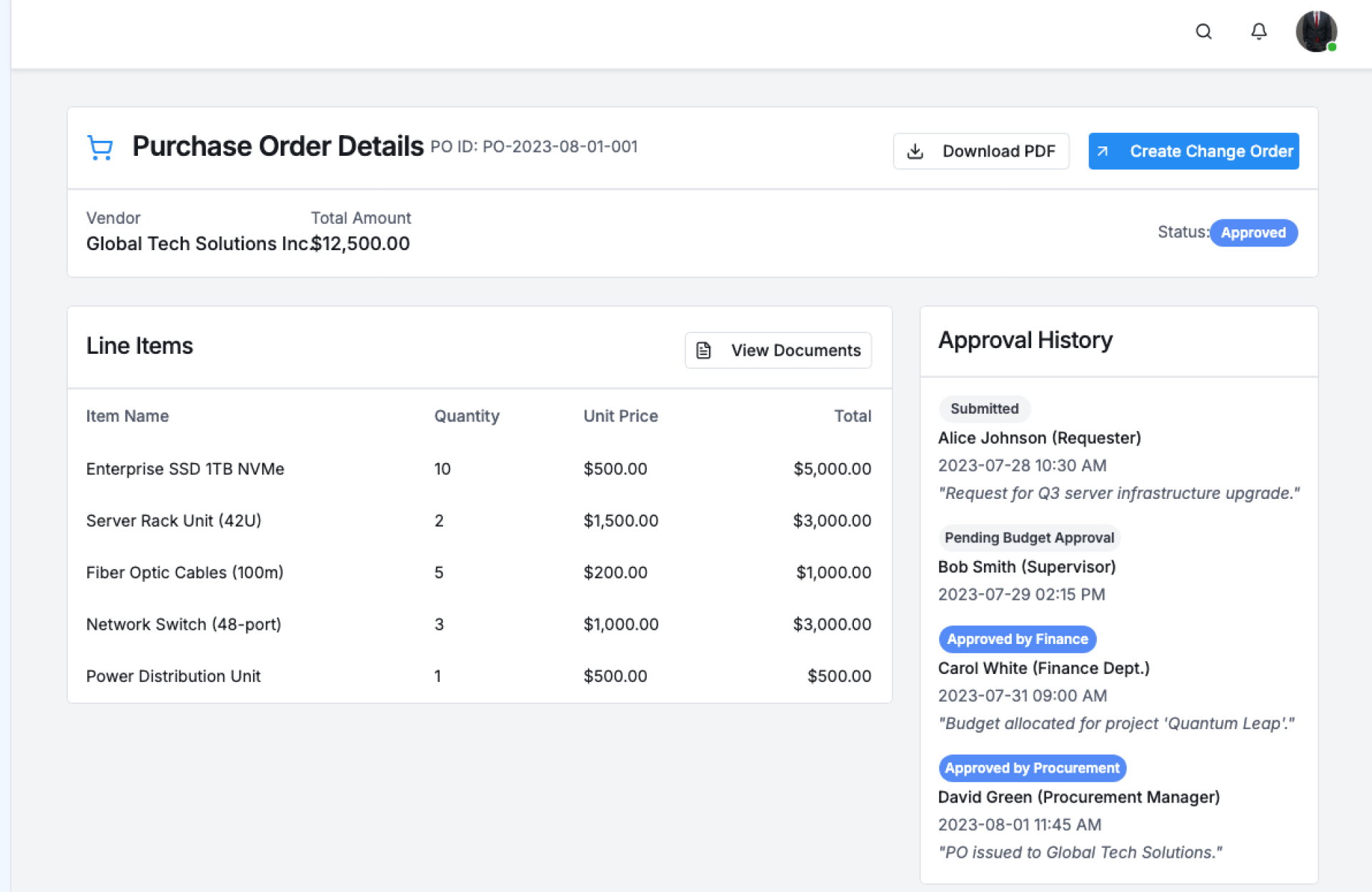The image size is (1372, 892).
Task: Click the Approved by Finance badge
Action: point(1017,639)
